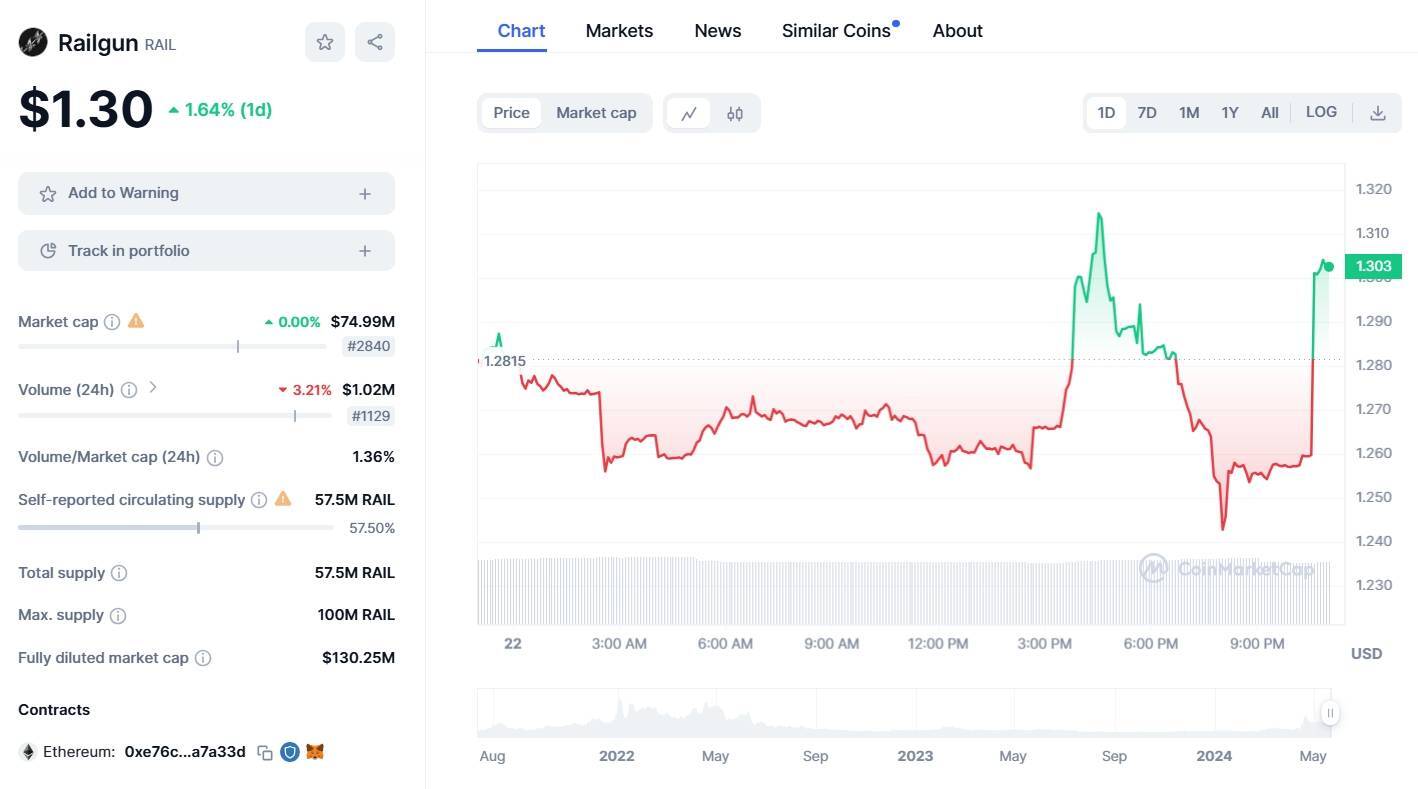
Task: Click the 1.2815 opening price label
Action: (x=504, y=361)
